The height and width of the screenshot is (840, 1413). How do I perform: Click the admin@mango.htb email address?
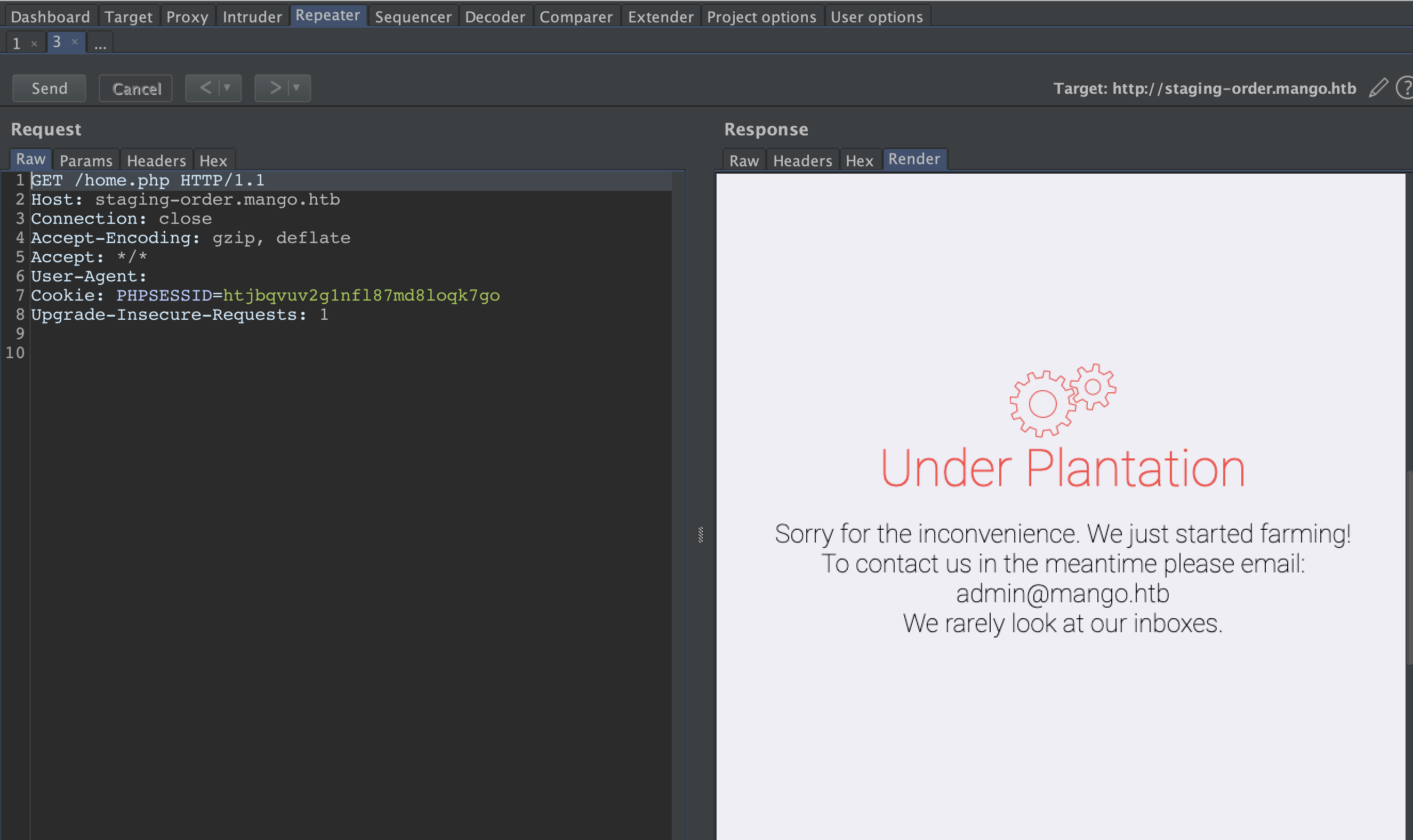1063,594
